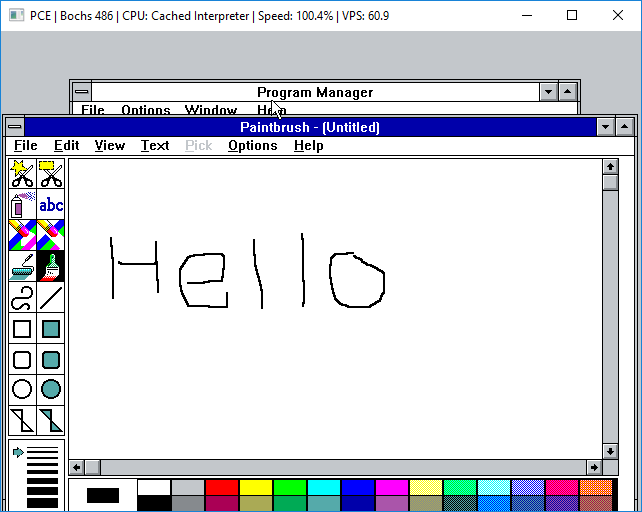Screen dimensions: 642x512
Task: Click the Paintbrush - (Untitled) title bar
Action: click(x=310, y=127)
